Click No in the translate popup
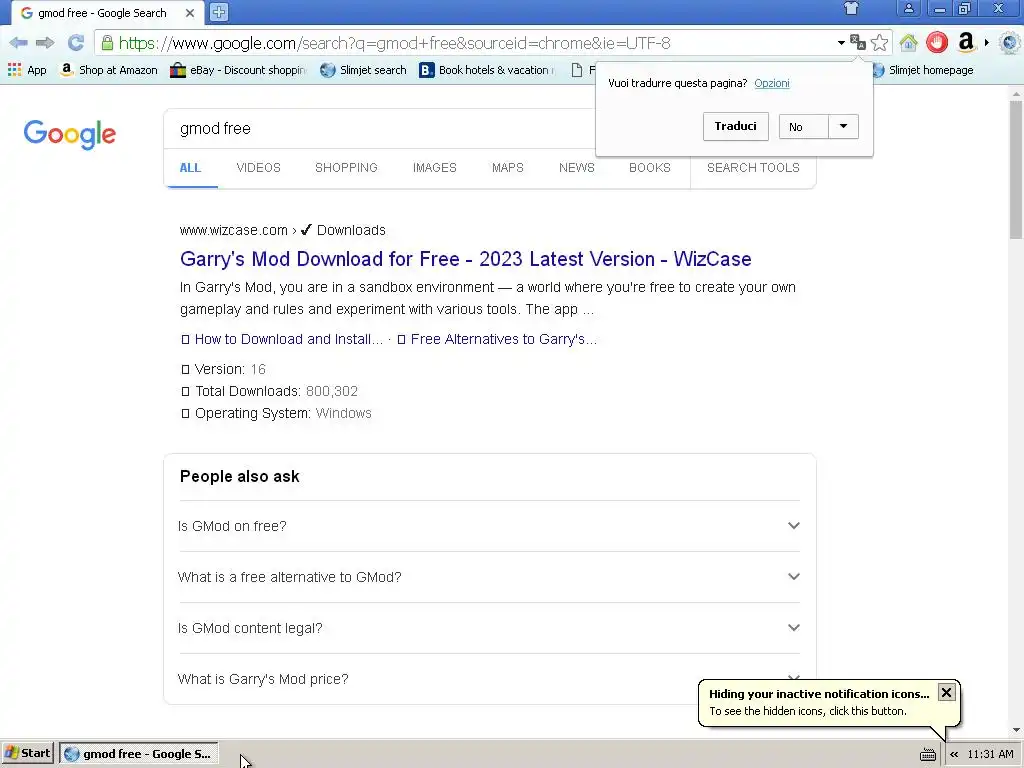Screen dimensions: 1024x768 (803, 127)
